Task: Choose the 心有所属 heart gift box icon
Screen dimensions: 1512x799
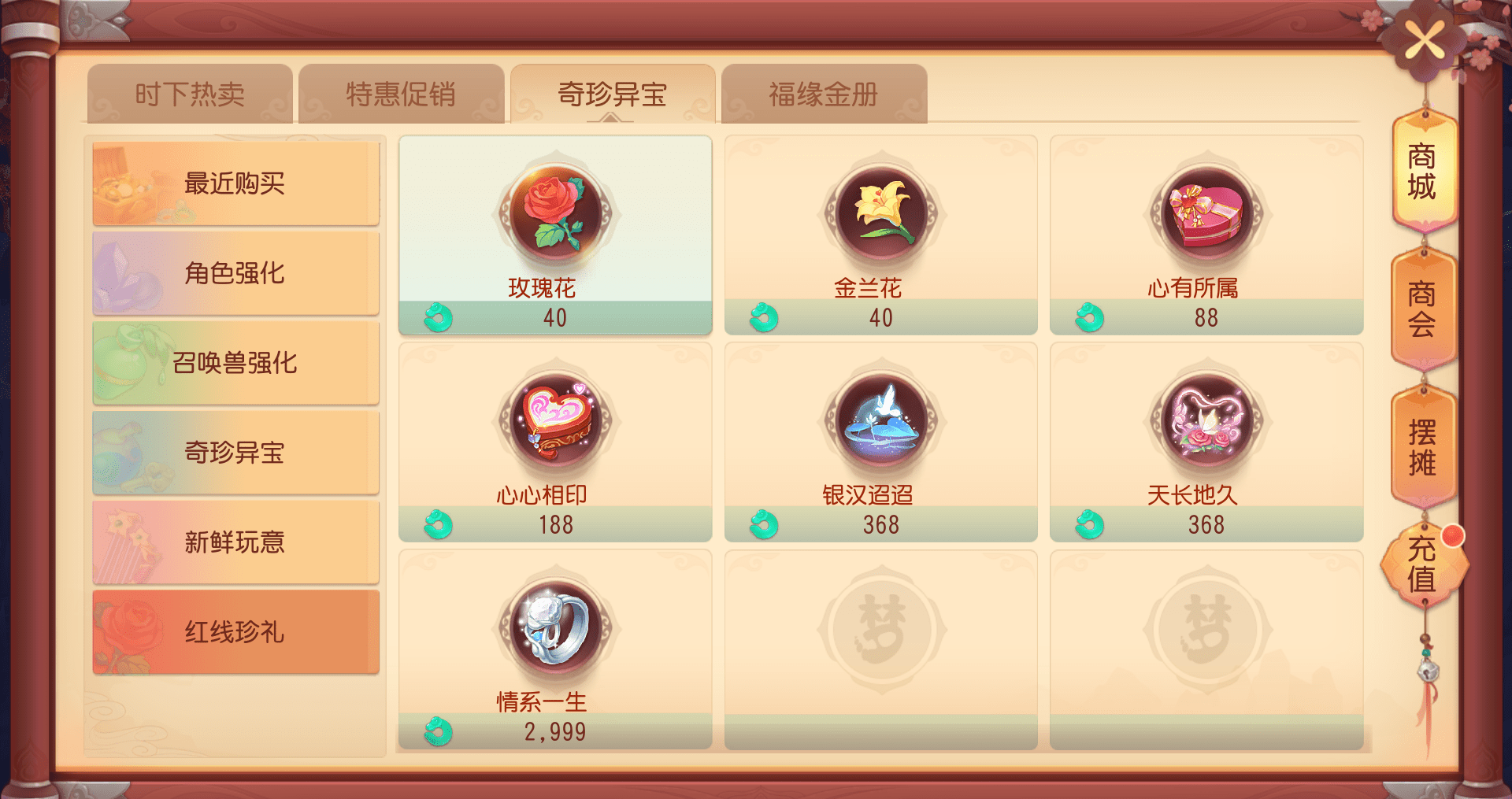Action: tap(1206, 213)
